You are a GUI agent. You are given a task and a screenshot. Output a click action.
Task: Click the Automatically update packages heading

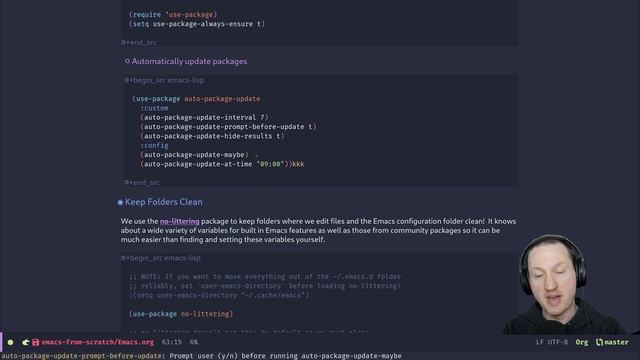189,61
